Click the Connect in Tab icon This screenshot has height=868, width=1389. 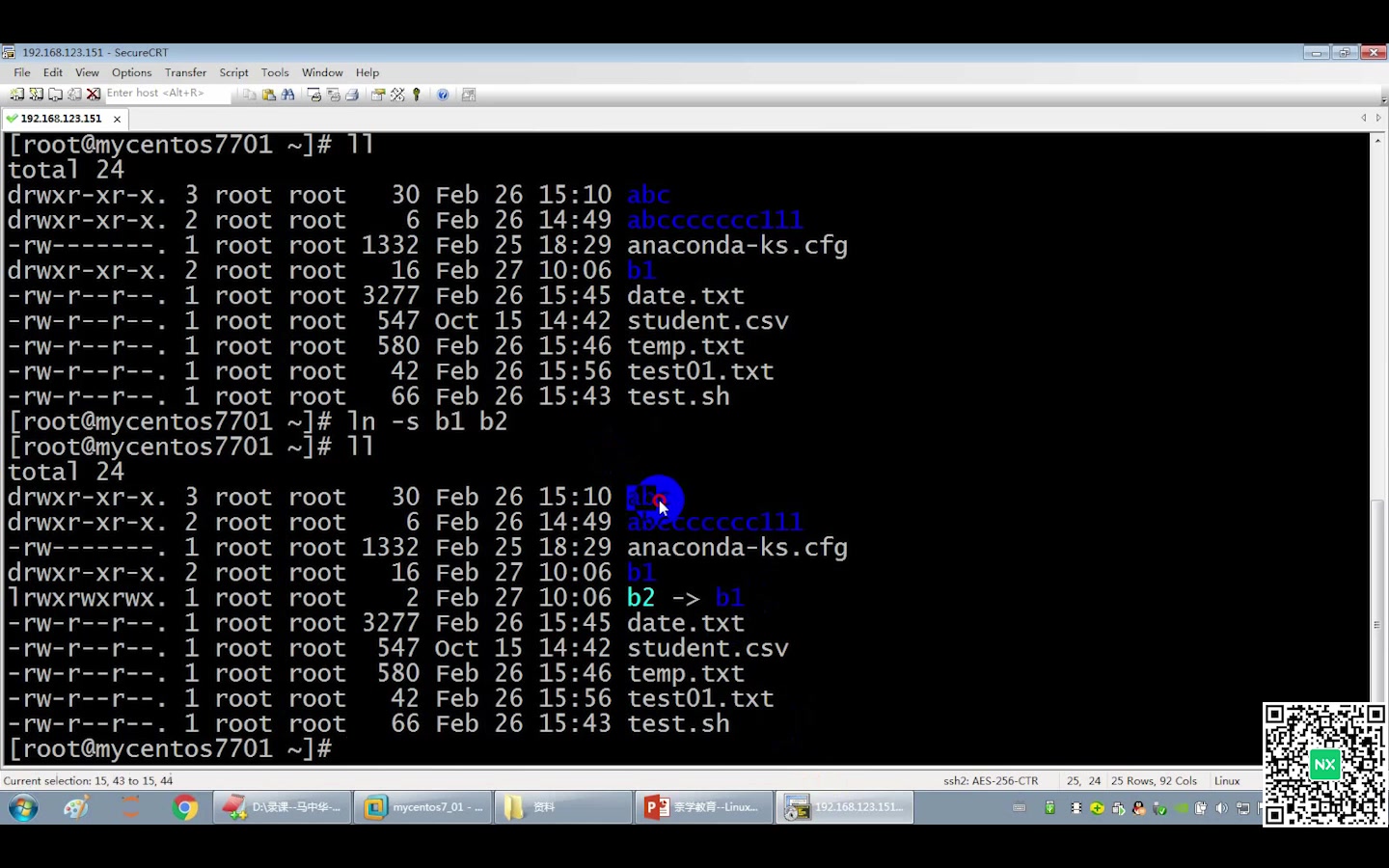[x=56, y=95]
